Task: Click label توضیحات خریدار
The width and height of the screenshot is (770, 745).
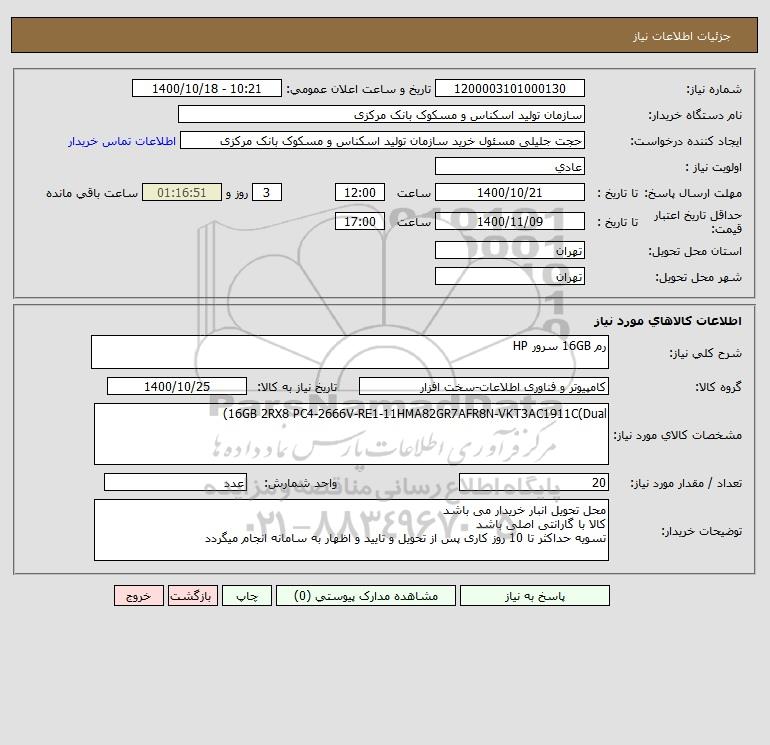Action: tap(701, 531)
